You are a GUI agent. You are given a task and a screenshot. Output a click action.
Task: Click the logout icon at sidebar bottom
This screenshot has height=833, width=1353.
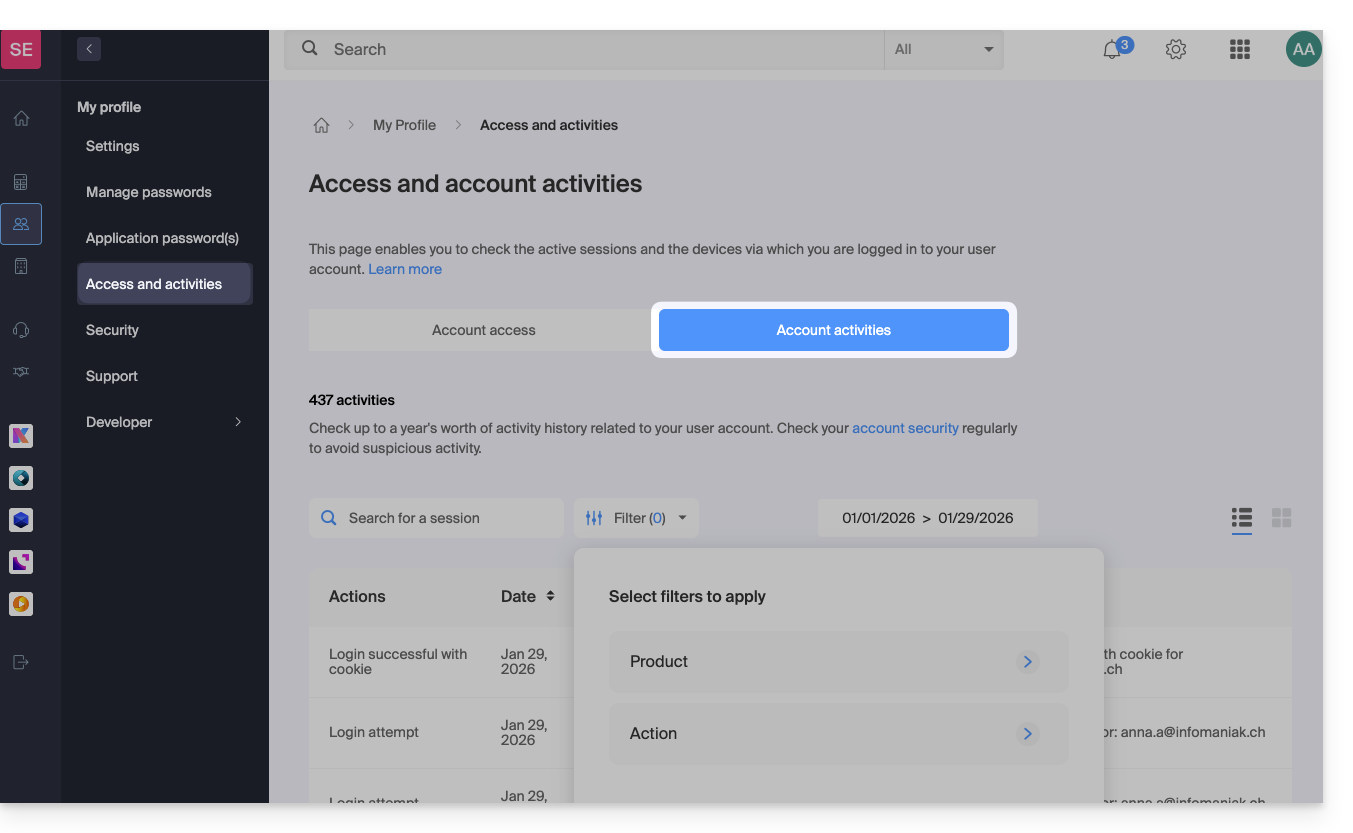[21, 662]
